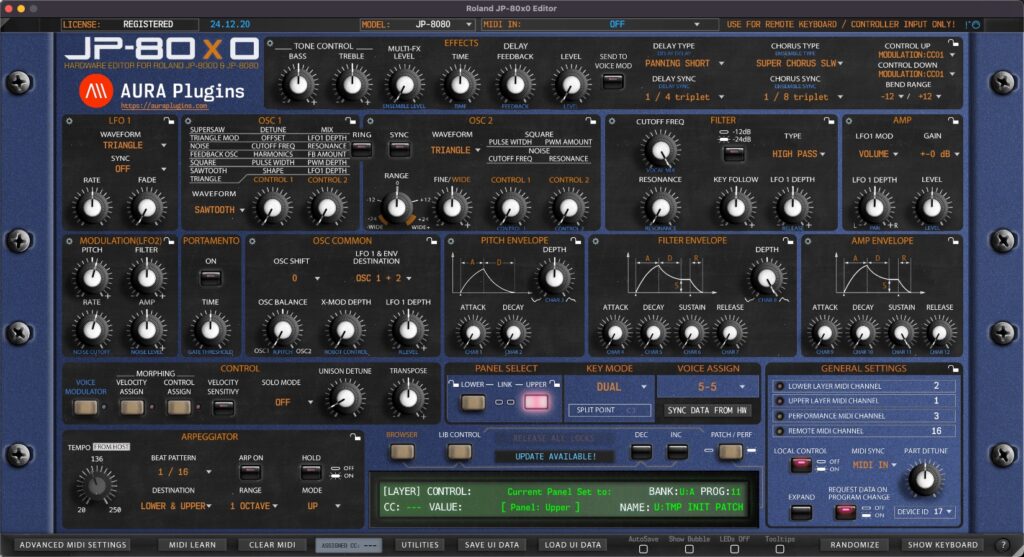Open the MODEL JP-8080 dropdown
1024x557 pixels.
(x=418, y=24)
